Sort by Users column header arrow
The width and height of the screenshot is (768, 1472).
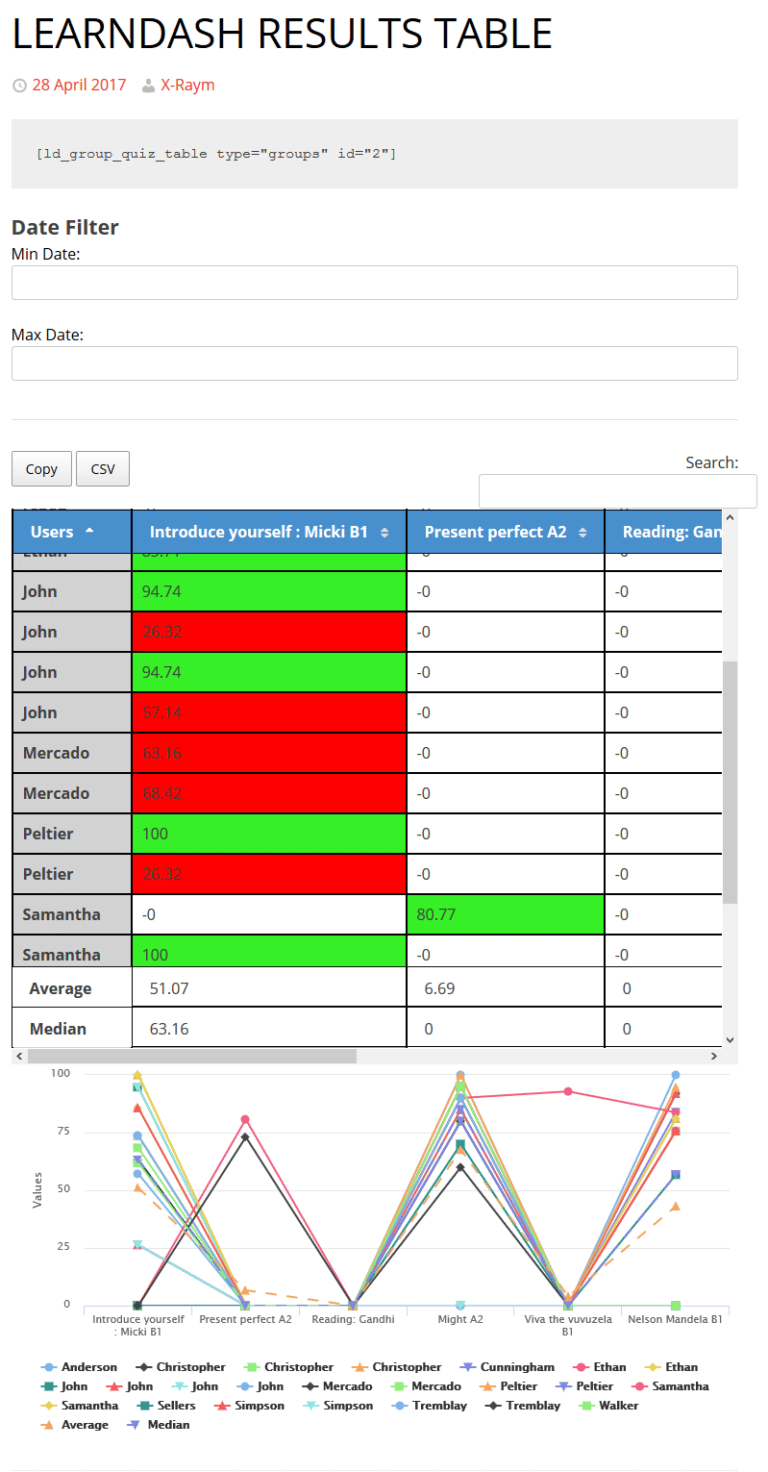89,531
